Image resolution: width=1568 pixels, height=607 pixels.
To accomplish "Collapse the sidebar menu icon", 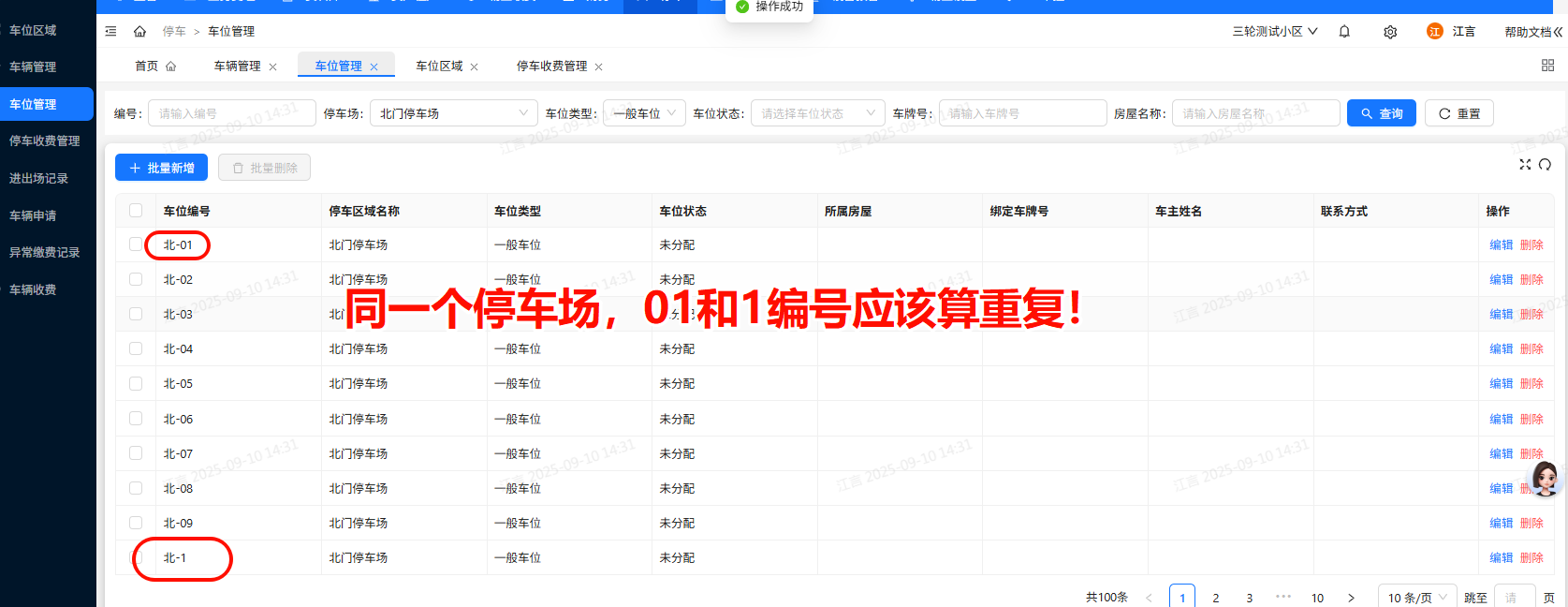I will 110,31.
